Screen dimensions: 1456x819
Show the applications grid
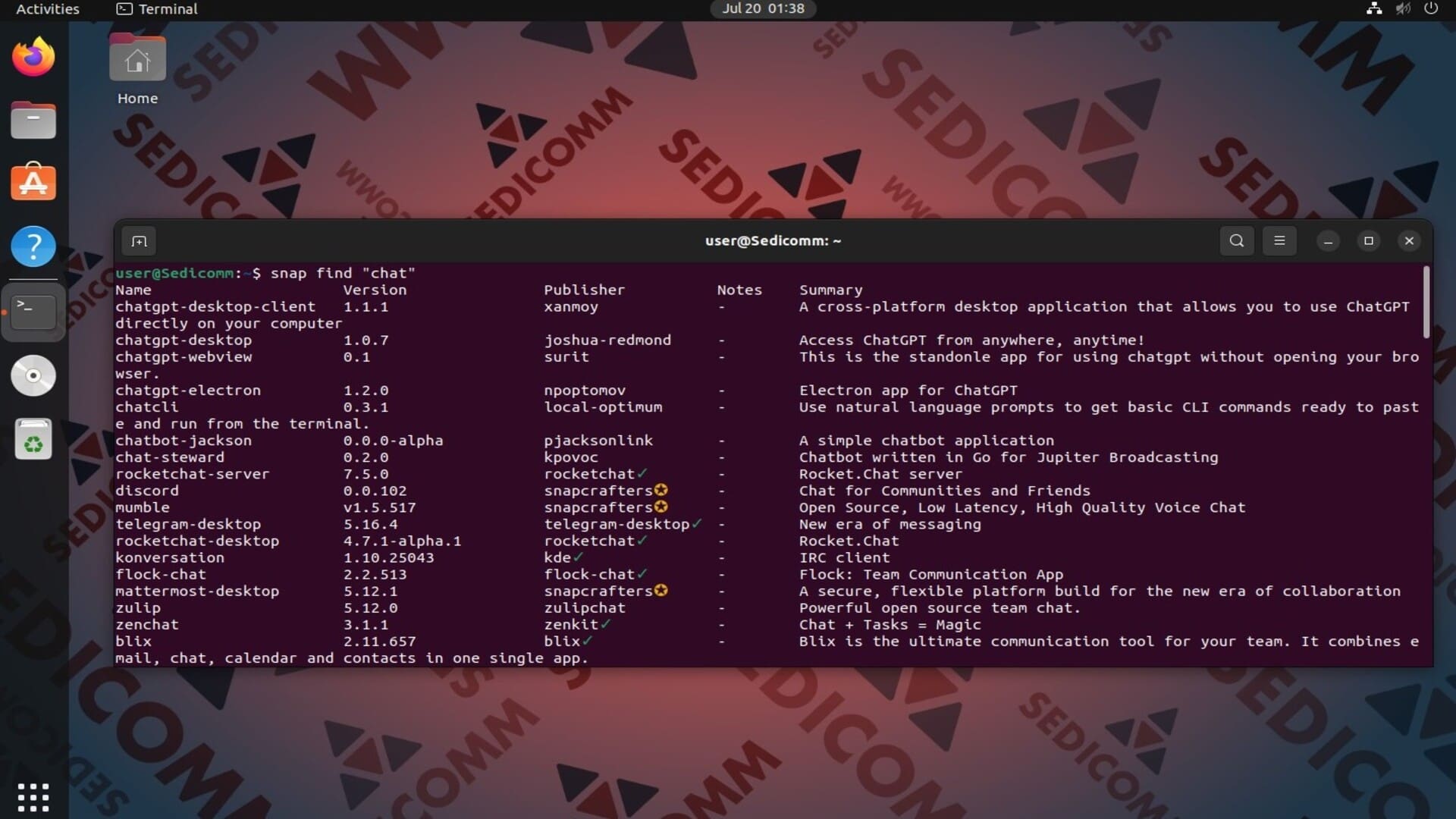coord(33,797)
